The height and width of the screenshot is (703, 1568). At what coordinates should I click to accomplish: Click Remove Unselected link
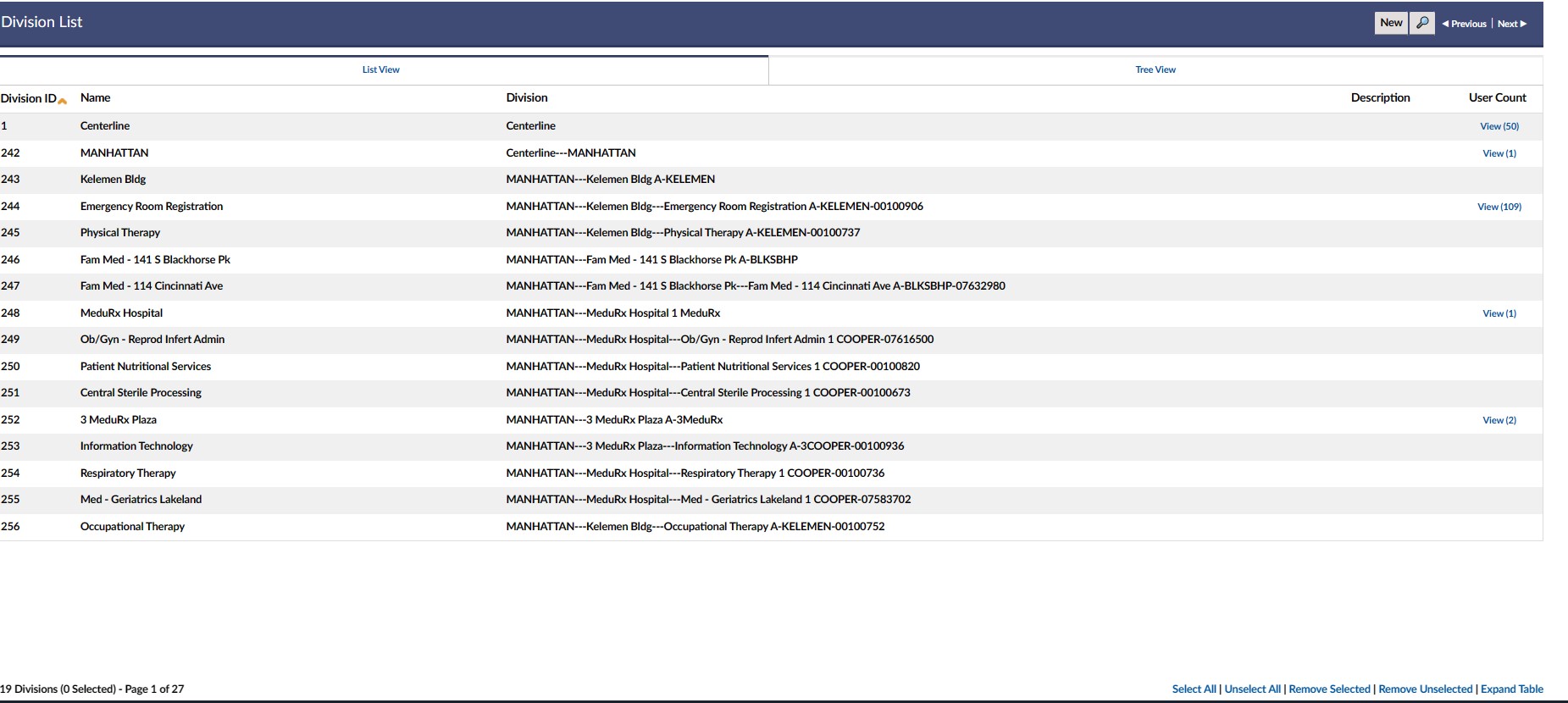1425,689
